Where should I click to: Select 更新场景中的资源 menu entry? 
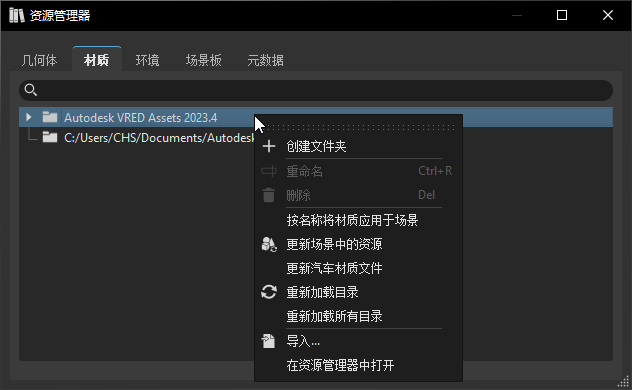coord(358,244)
